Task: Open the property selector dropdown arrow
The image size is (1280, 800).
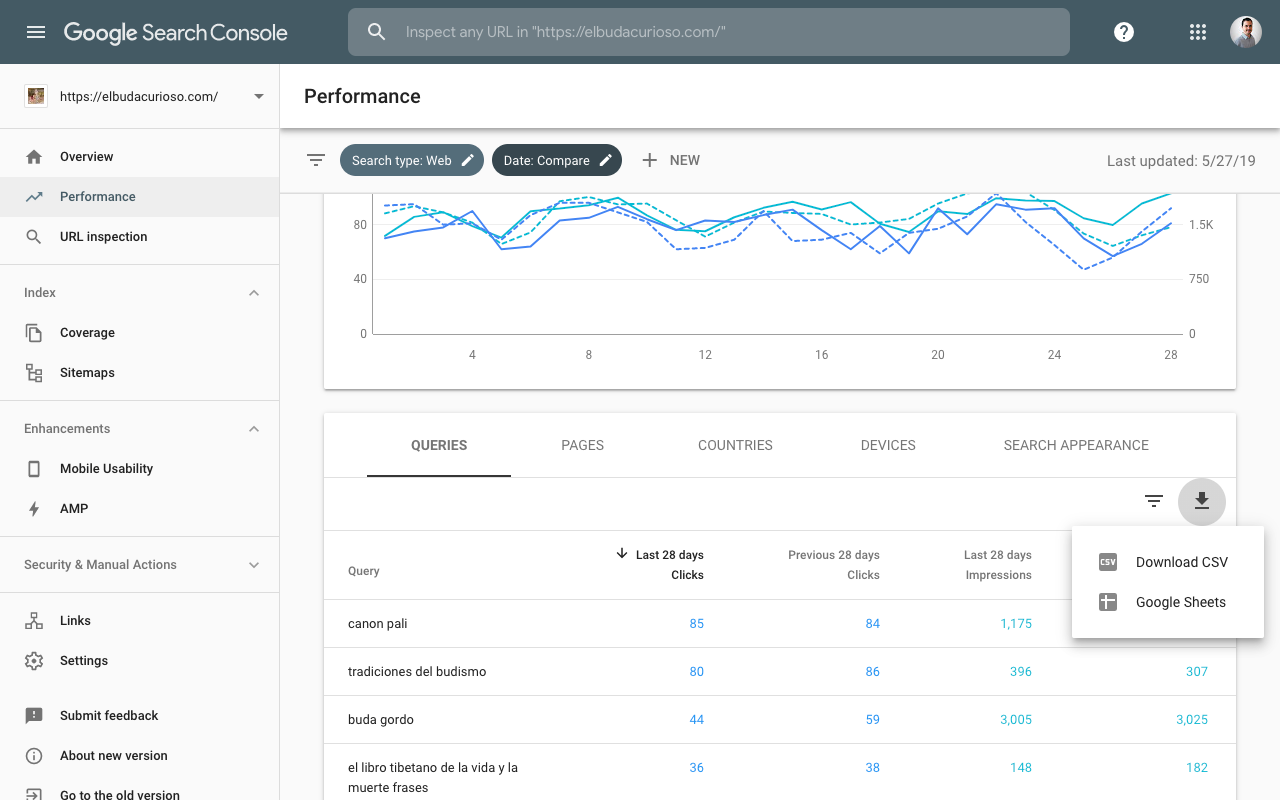Action: [x=259, y=97]
